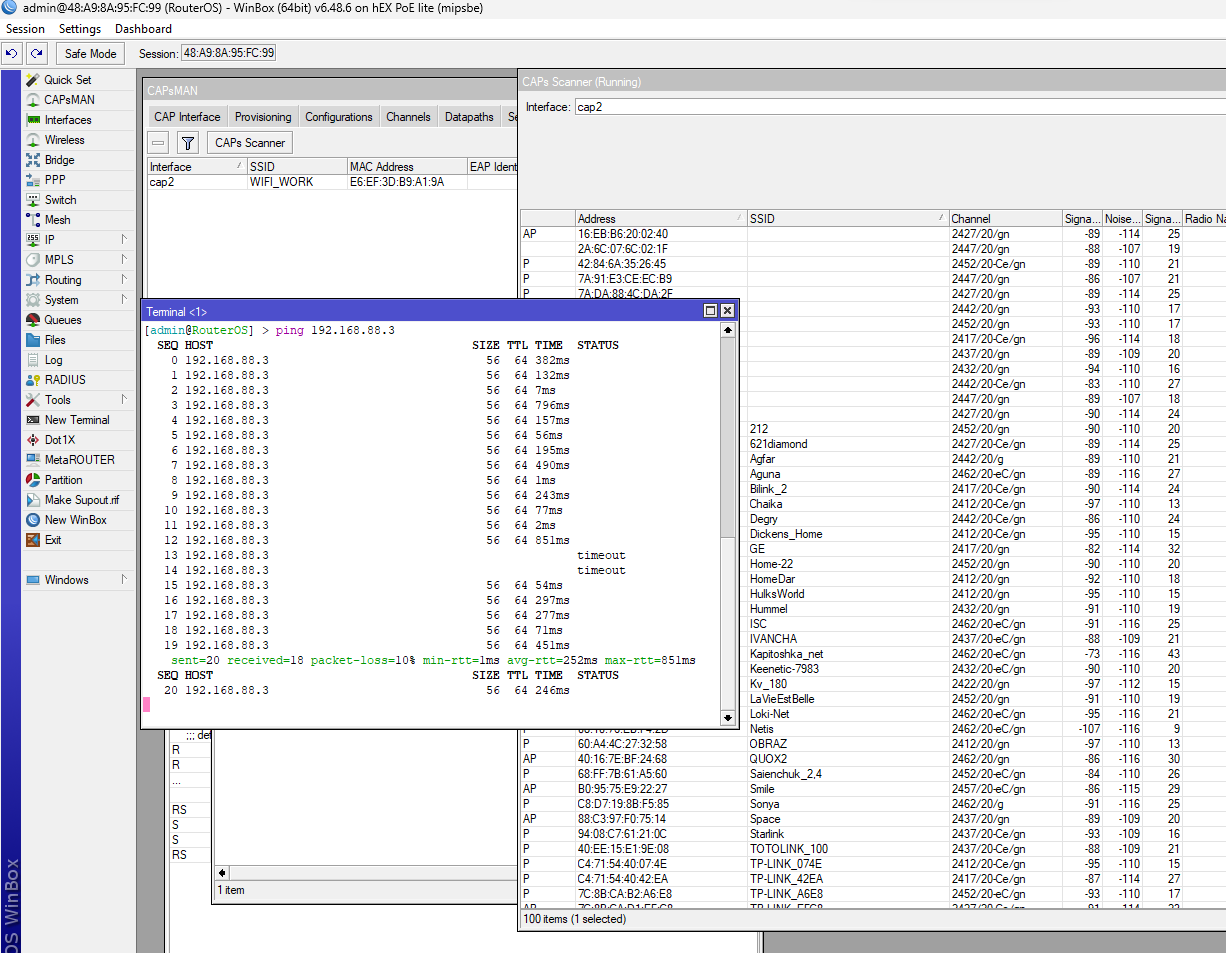
Task: Toggle the Safe Mode button
Action: (x=90, y=53)
